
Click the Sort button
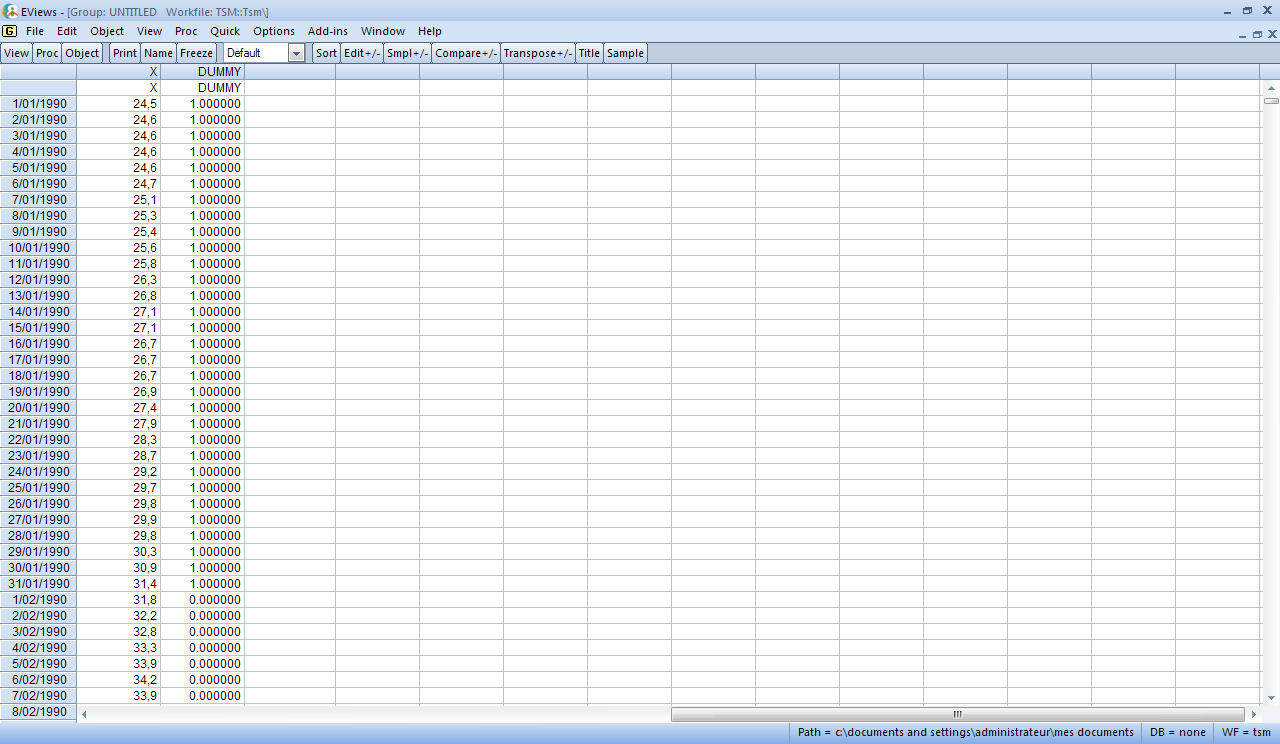[326, 53]
